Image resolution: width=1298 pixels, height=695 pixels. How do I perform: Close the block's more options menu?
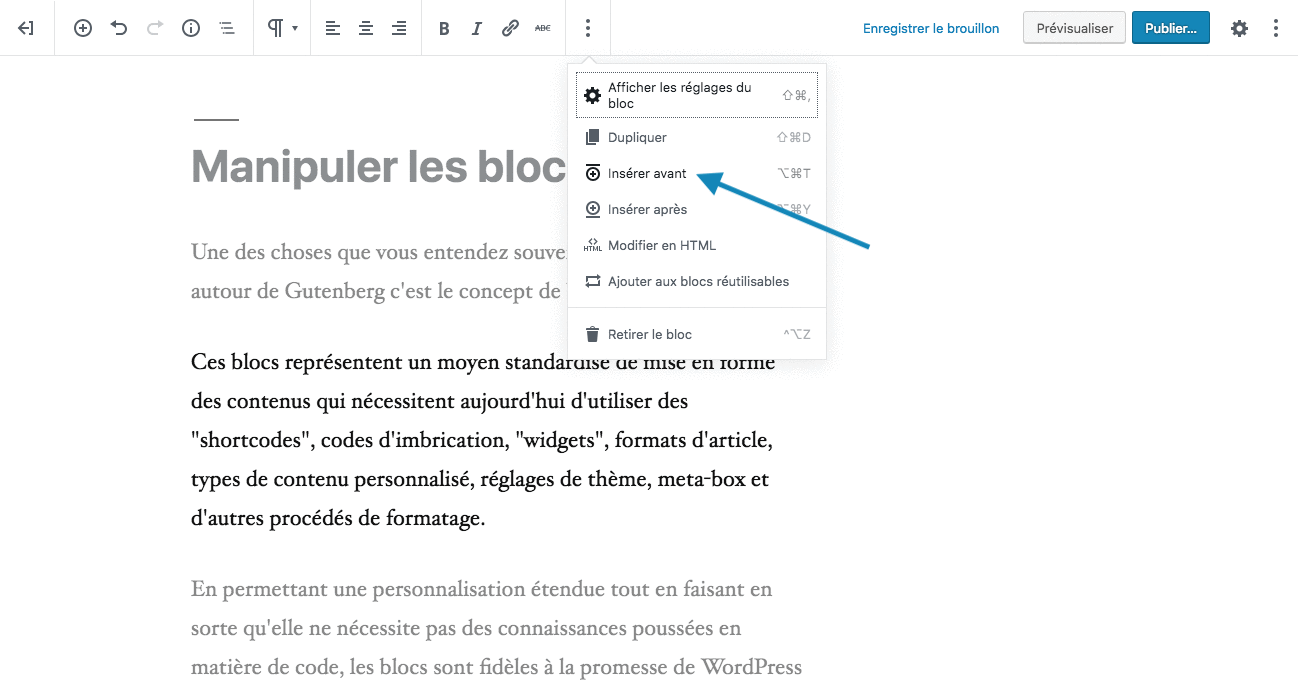pos(588,29)
